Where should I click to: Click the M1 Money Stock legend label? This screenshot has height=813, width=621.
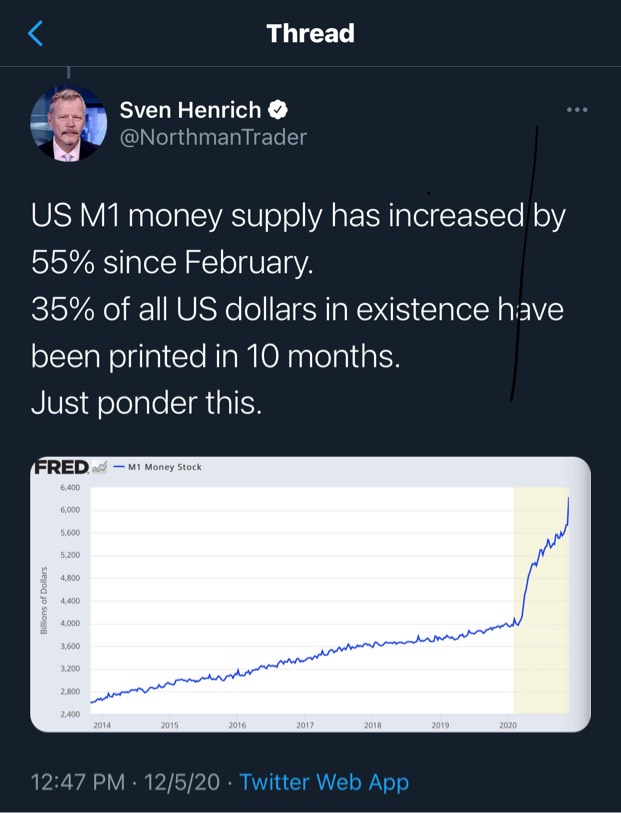pyautogui.click(x=164, y=467)
